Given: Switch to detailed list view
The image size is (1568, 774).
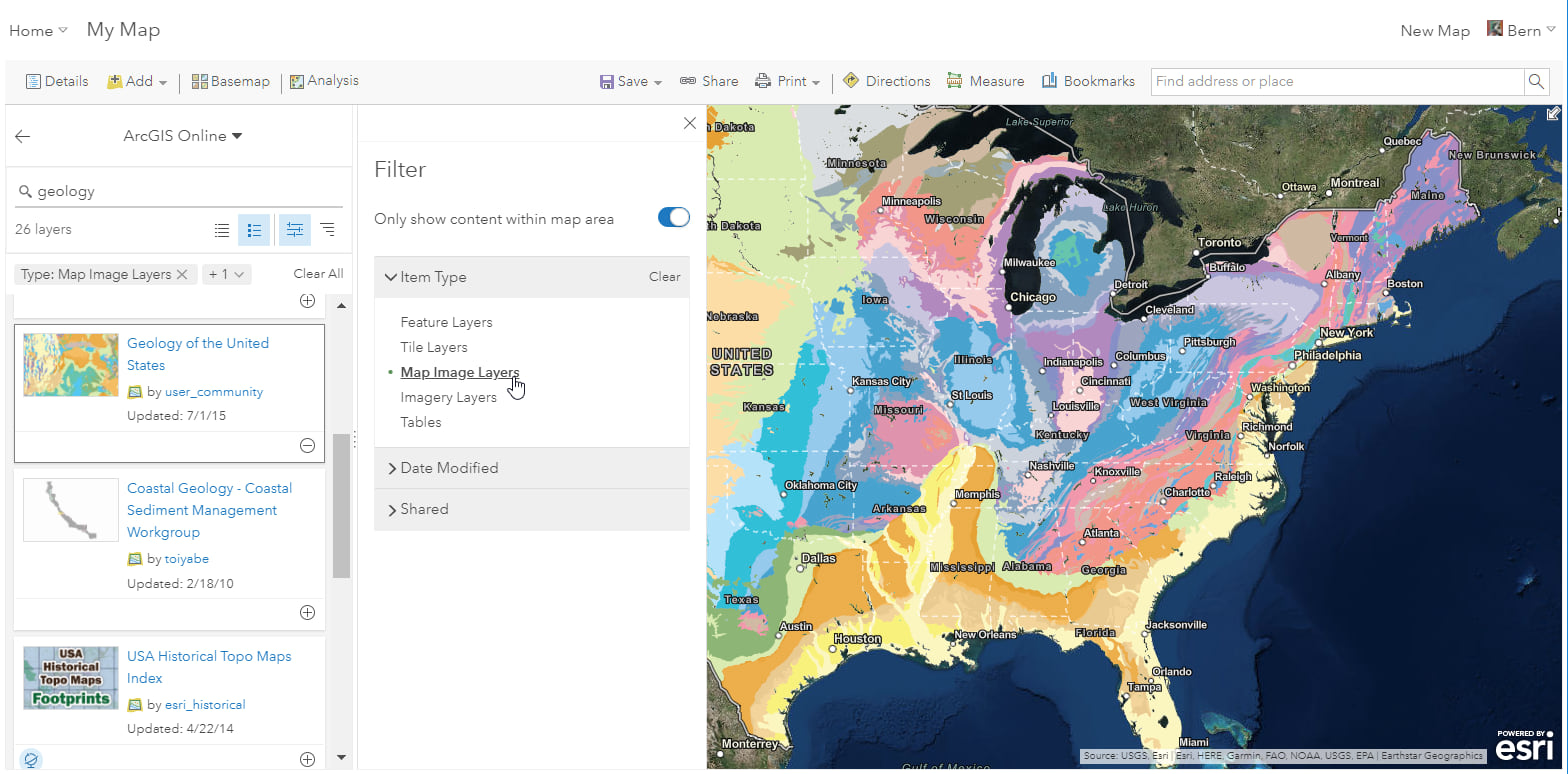Looking at the screenshot, I should pyautogui.click(x=254, y=230).
